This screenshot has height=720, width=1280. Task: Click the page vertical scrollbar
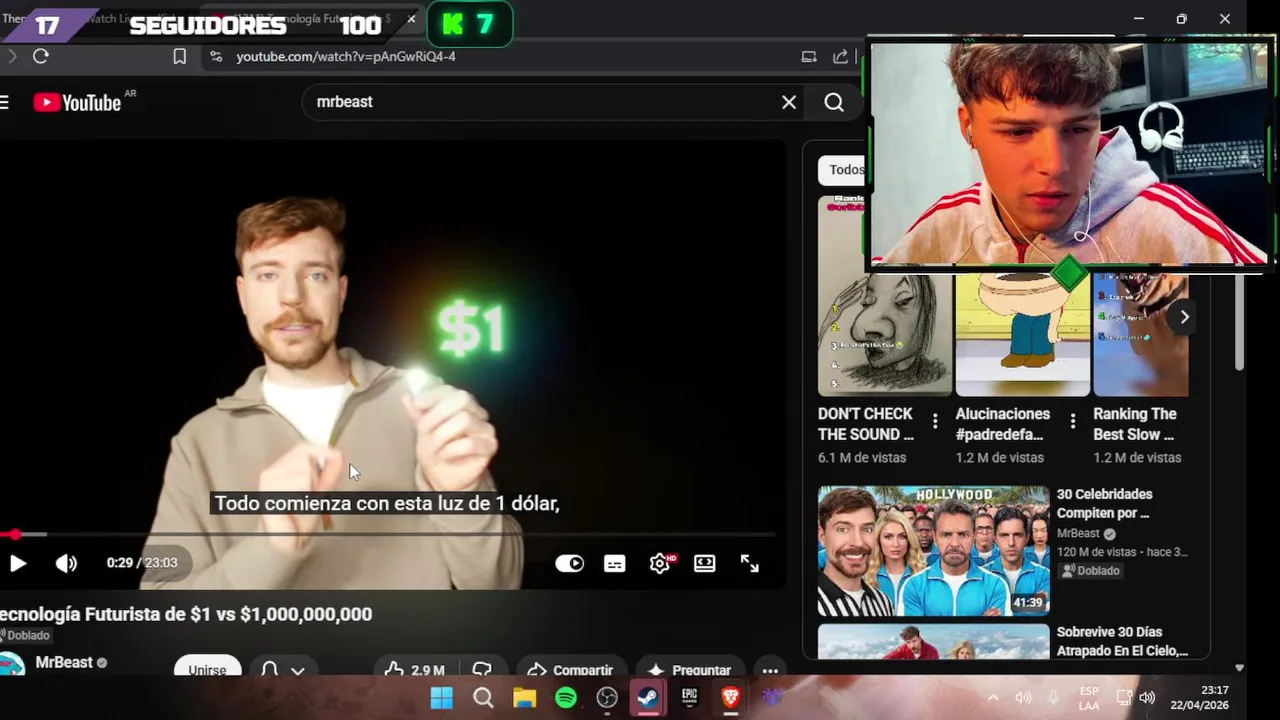tap(1240, 320)
